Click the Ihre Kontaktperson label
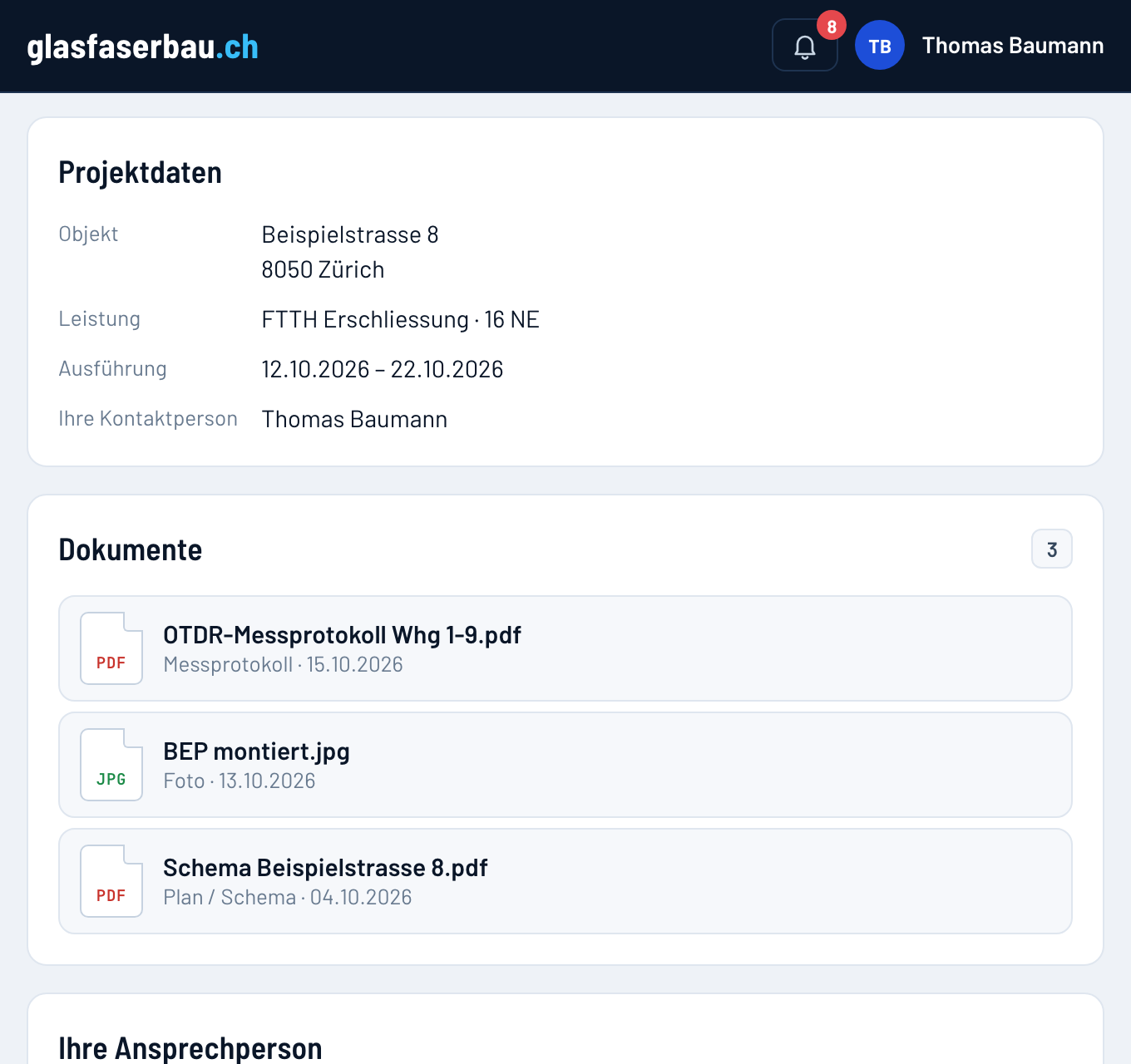This screenshot has height=1064, width=1131. [148, 418]
